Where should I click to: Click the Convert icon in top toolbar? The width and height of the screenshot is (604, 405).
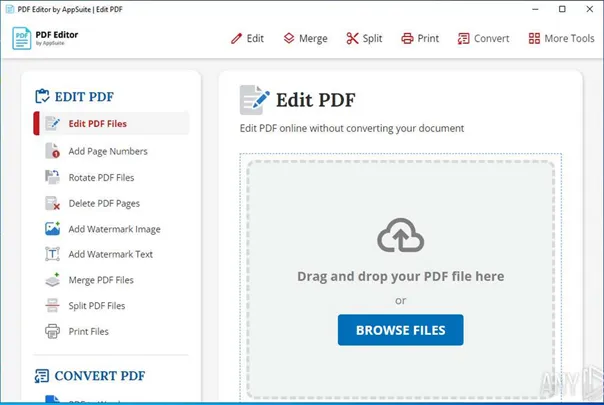pos(463,39)
